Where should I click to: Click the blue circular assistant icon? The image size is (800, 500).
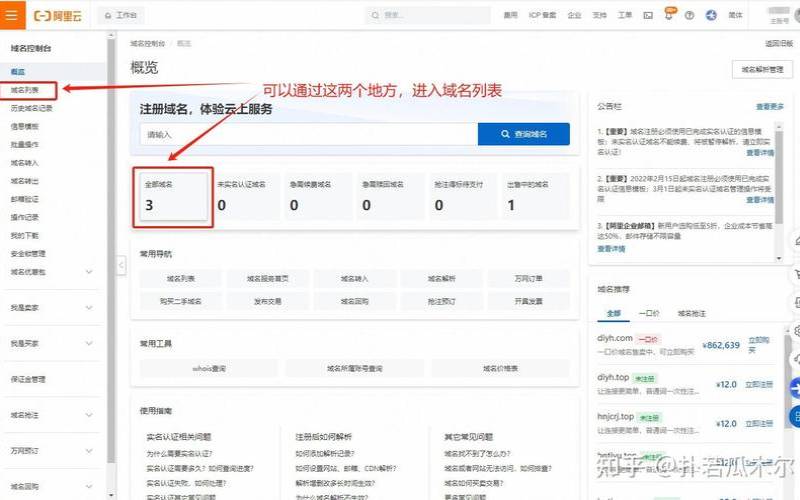point(711,15)
